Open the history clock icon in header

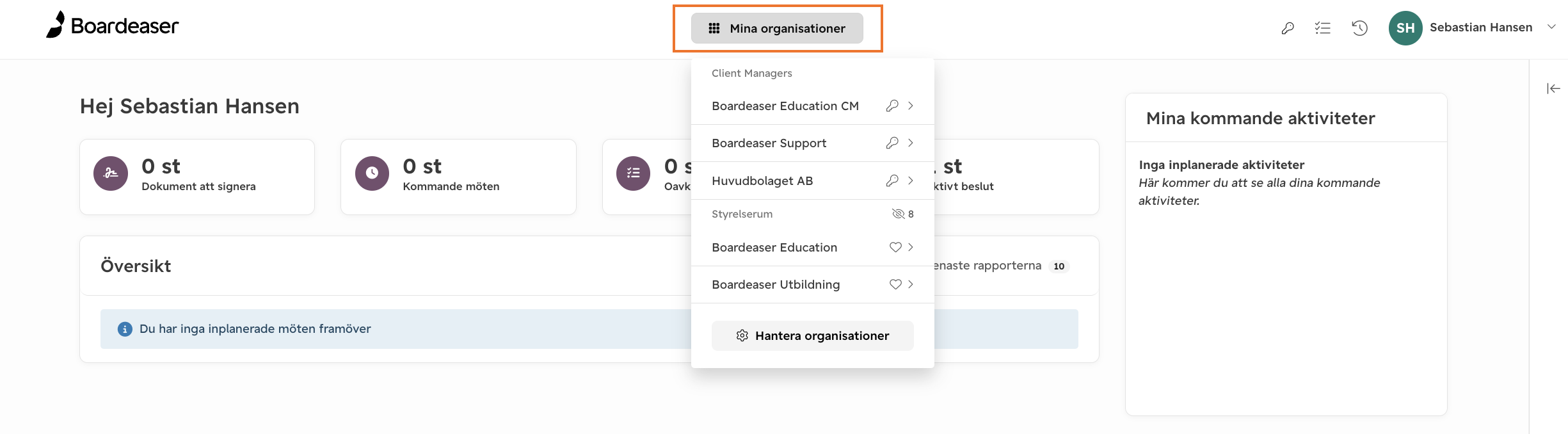pyautogui.click(x=1359, y=28)
